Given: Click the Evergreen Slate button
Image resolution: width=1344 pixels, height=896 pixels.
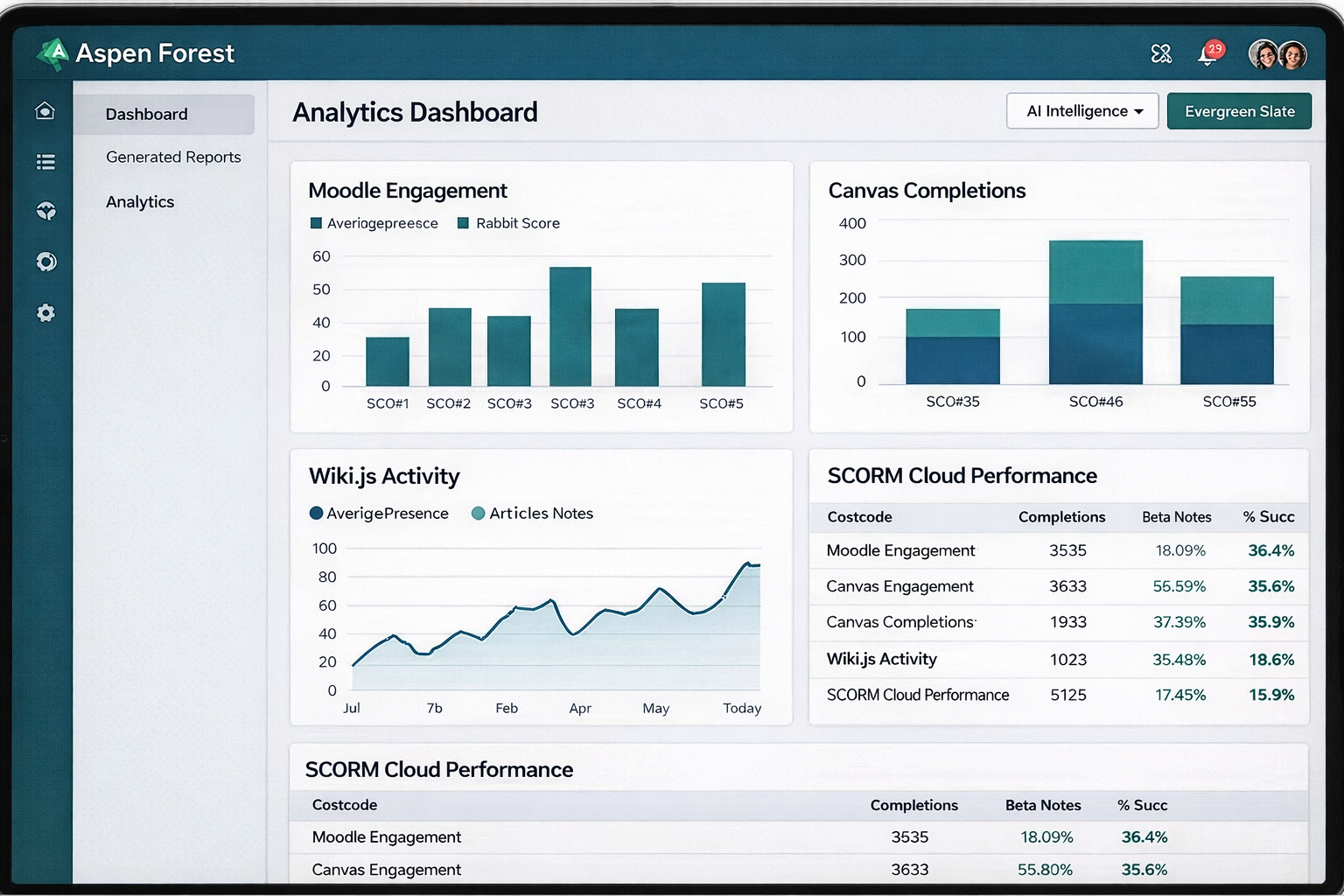Looking at the screenshot, I should [x=1239, y=111].
